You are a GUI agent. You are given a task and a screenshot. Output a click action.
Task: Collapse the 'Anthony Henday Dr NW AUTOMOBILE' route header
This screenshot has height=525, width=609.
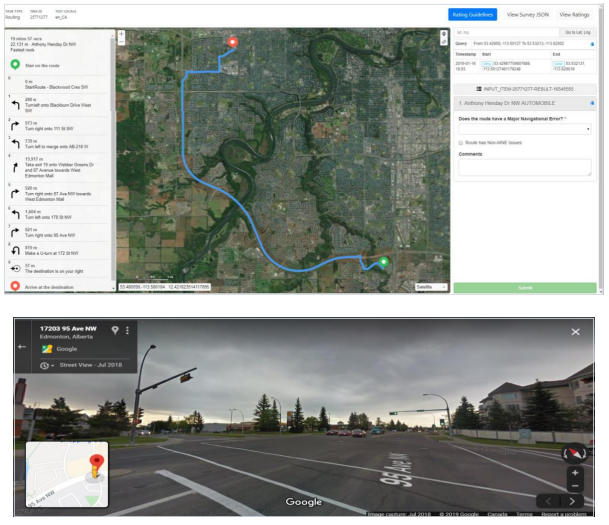click(x=525, y=103)
